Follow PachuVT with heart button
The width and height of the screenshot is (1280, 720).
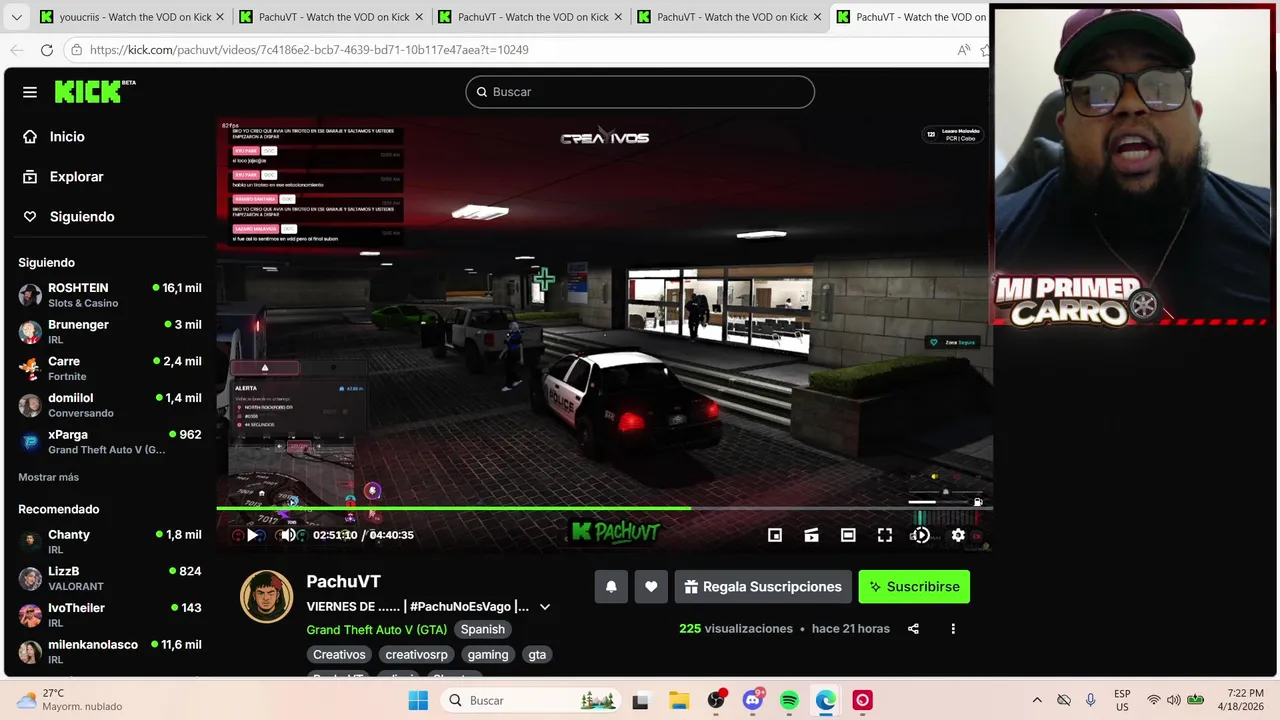651,587
